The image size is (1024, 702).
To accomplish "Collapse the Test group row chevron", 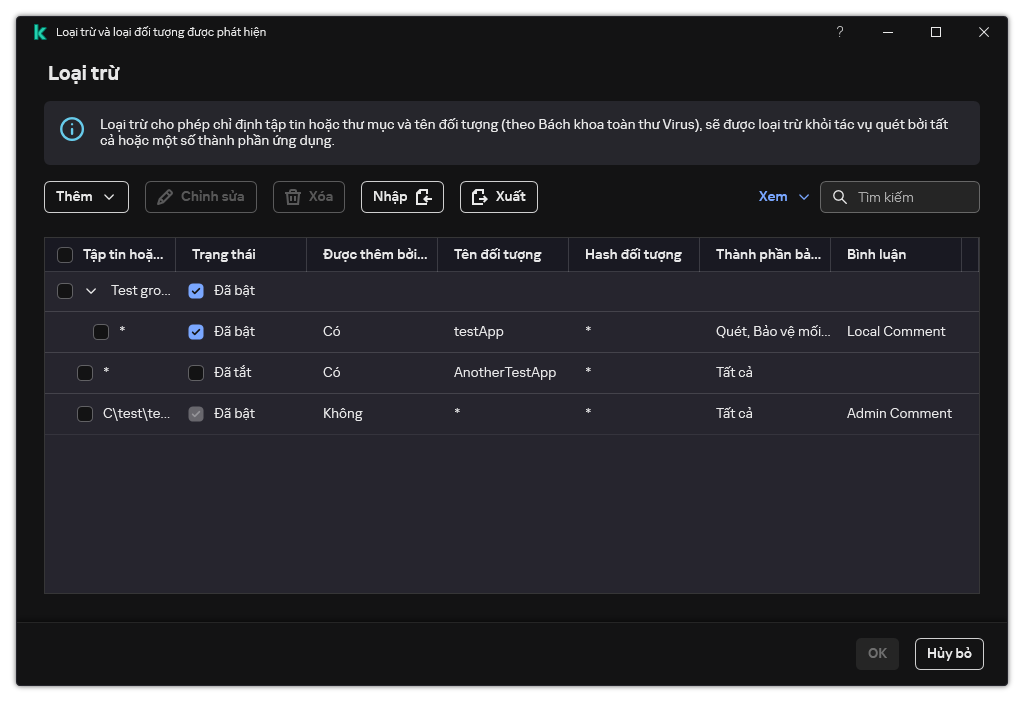I will pos(91,291).
